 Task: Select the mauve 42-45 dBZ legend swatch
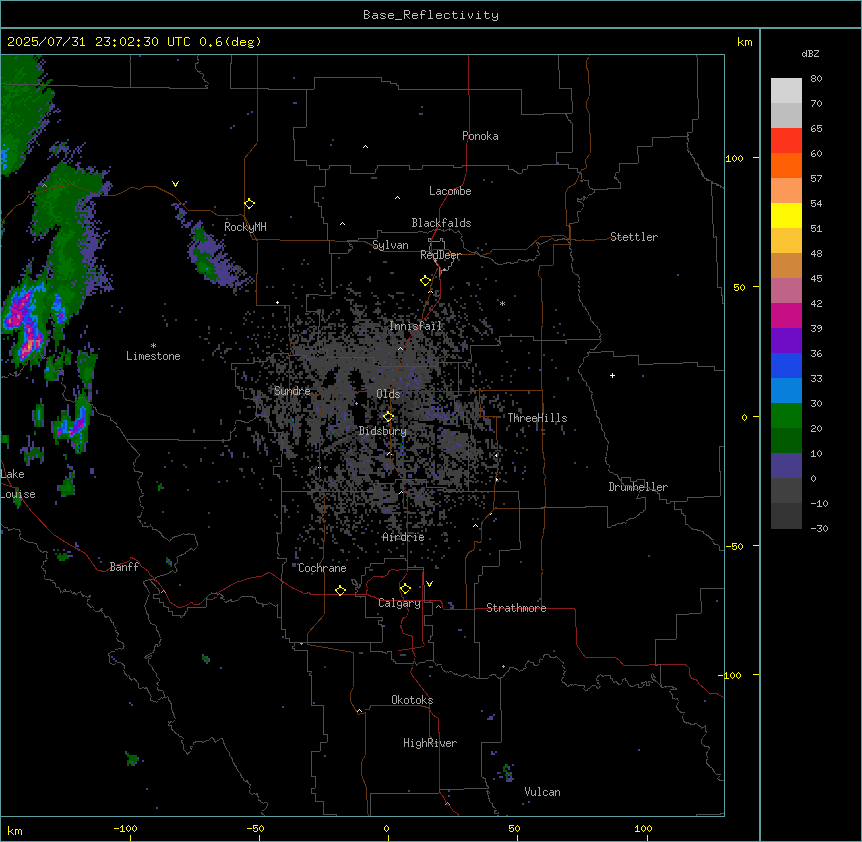(786, 291)
